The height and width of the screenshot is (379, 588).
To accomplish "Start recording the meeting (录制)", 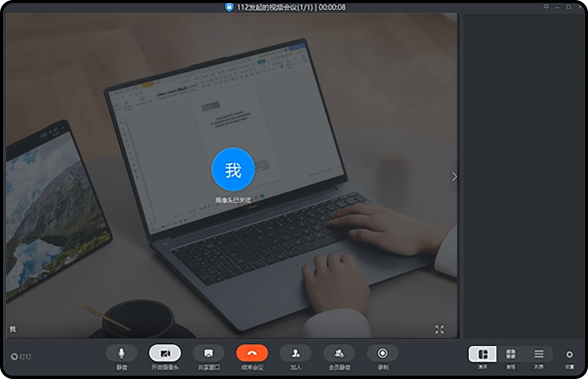I will [382, 353].
